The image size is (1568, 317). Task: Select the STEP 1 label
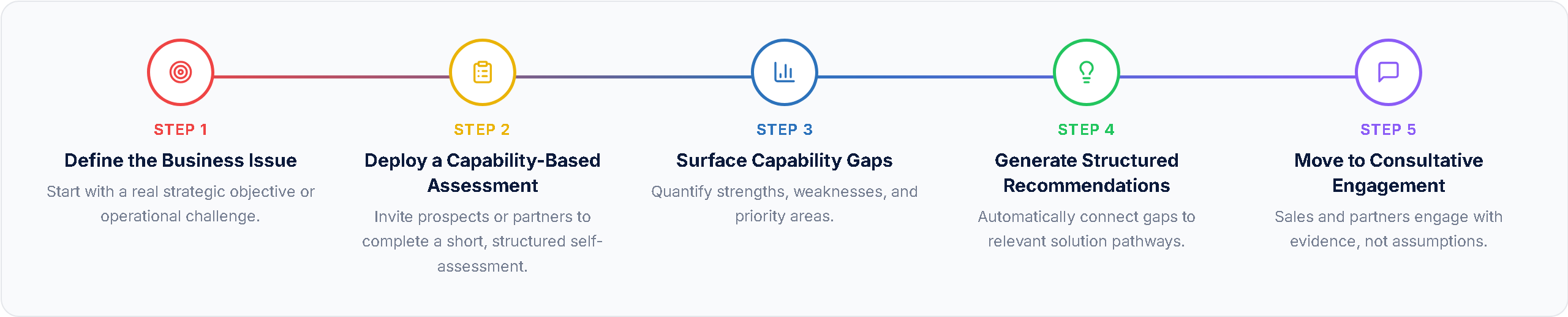181,130
